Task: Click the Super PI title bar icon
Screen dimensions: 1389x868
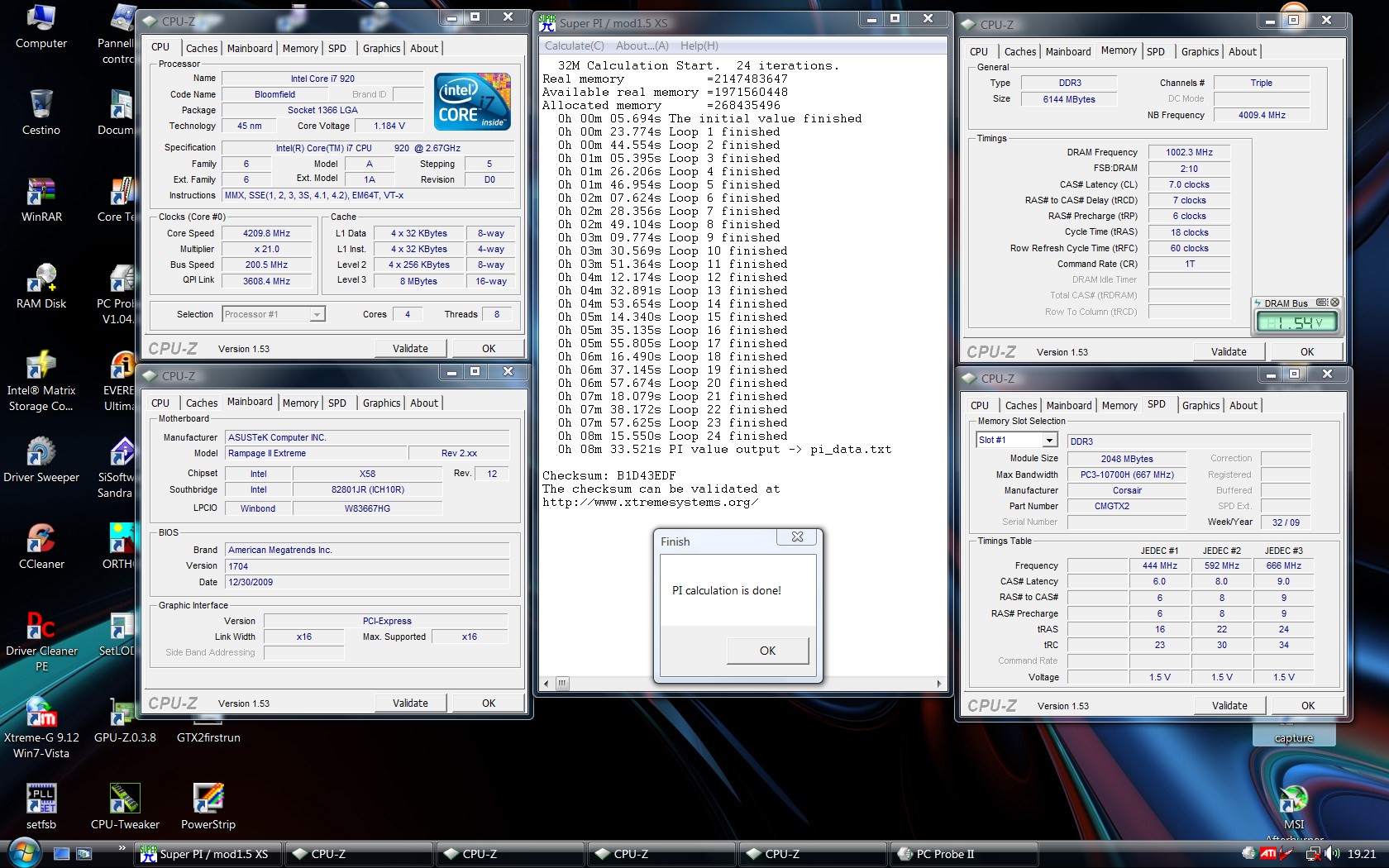Action: coord(547,22)
